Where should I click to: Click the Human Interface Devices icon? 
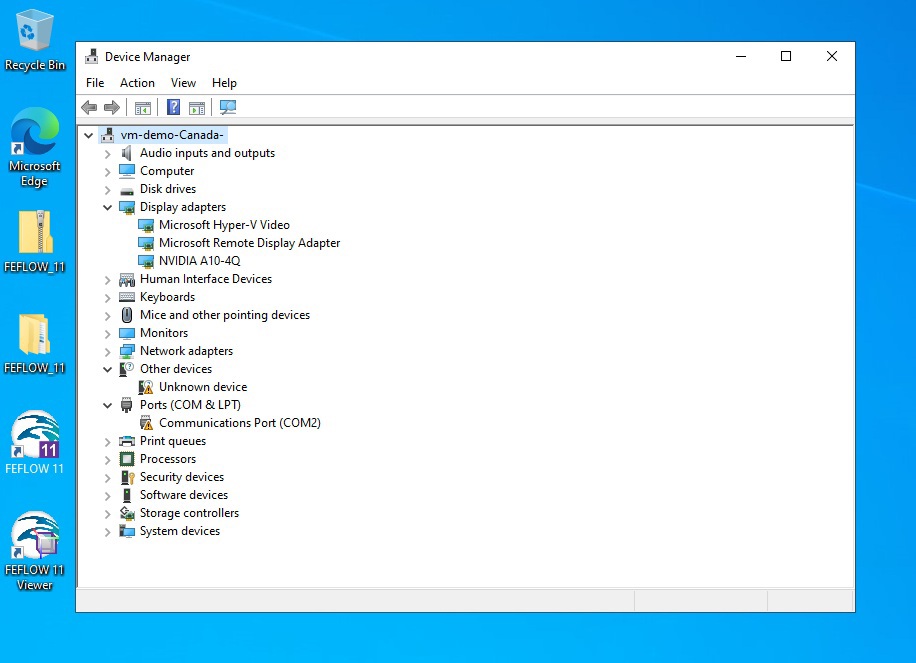click(127, 279)
